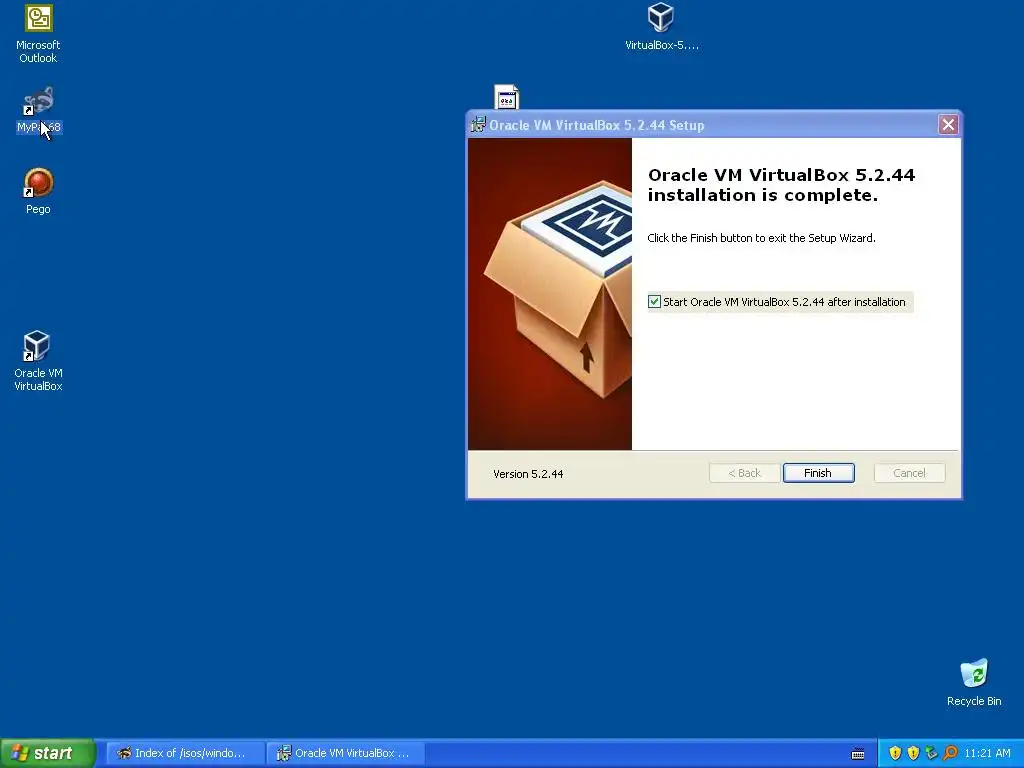Click the installer icon in the Setup title bar
This screenshot has width=1024, height=768.
(x=478, y=125)
